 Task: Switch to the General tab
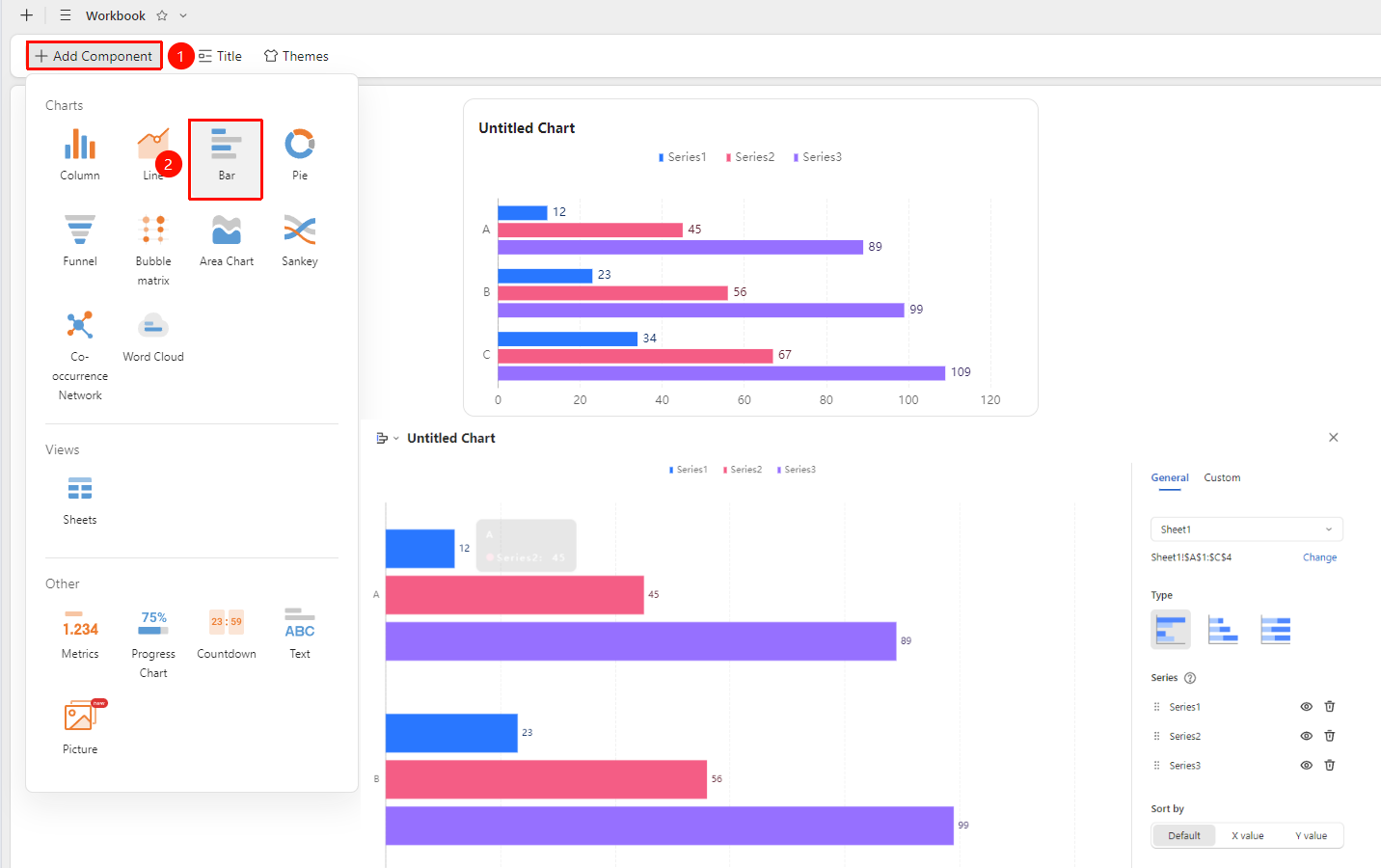1170,477
